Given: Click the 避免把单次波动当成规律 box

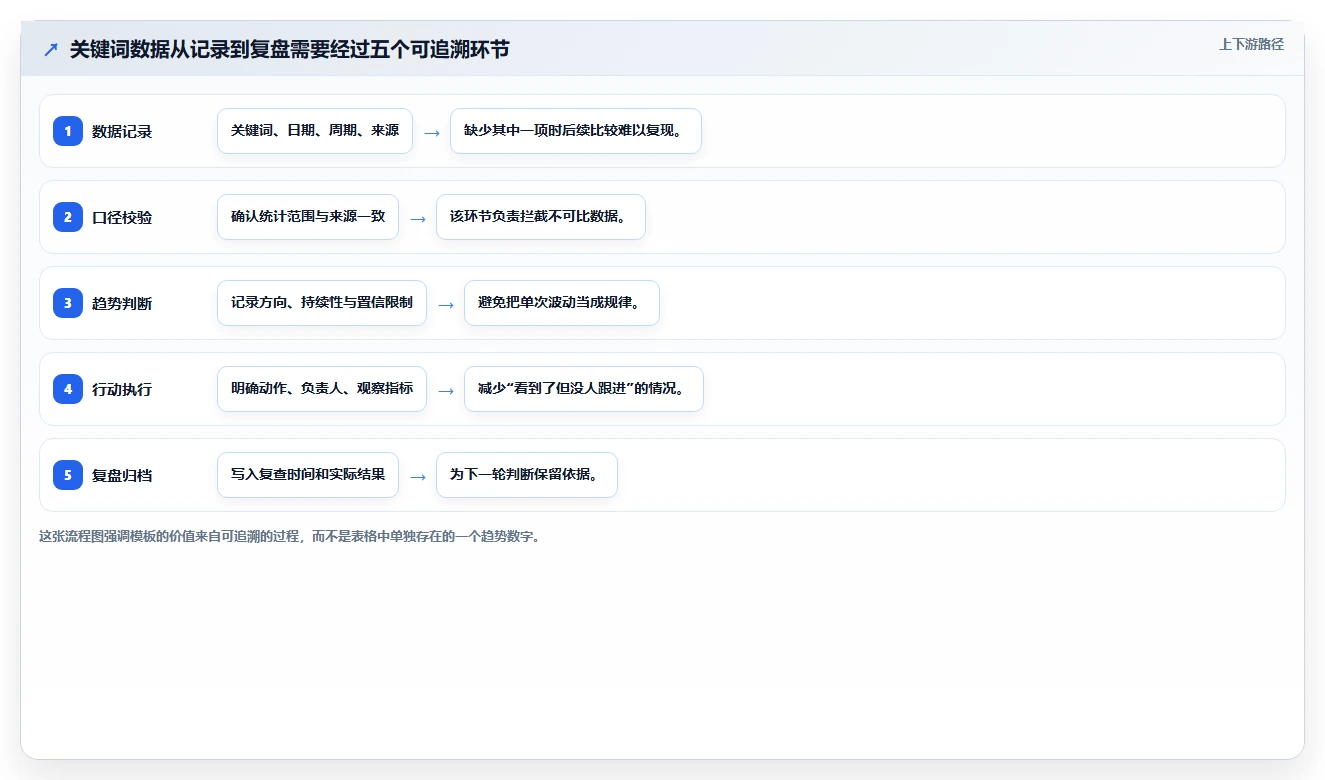Looking at the screenshot, I should click(562, 303).
